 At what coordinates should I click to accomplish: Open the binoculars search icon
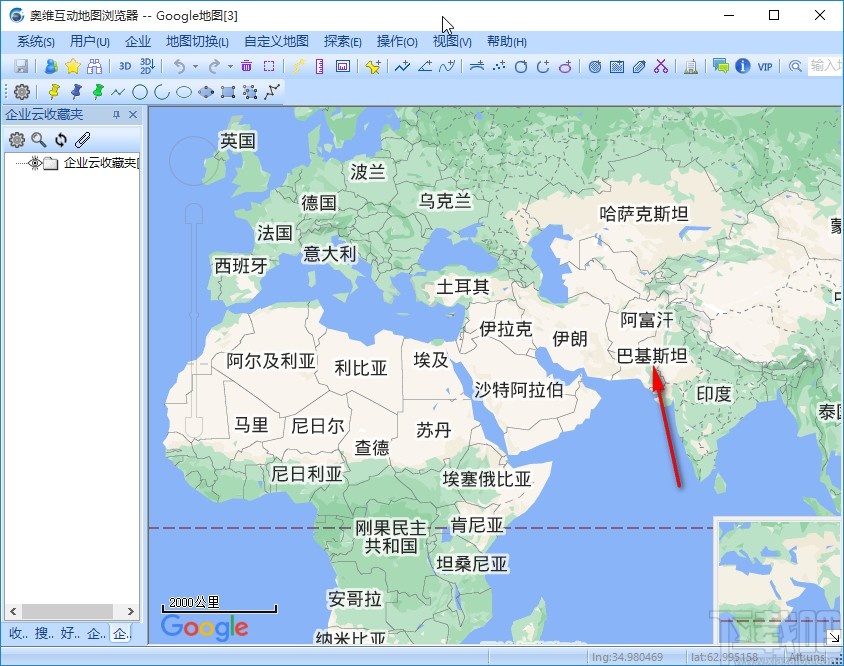(95, 66)
